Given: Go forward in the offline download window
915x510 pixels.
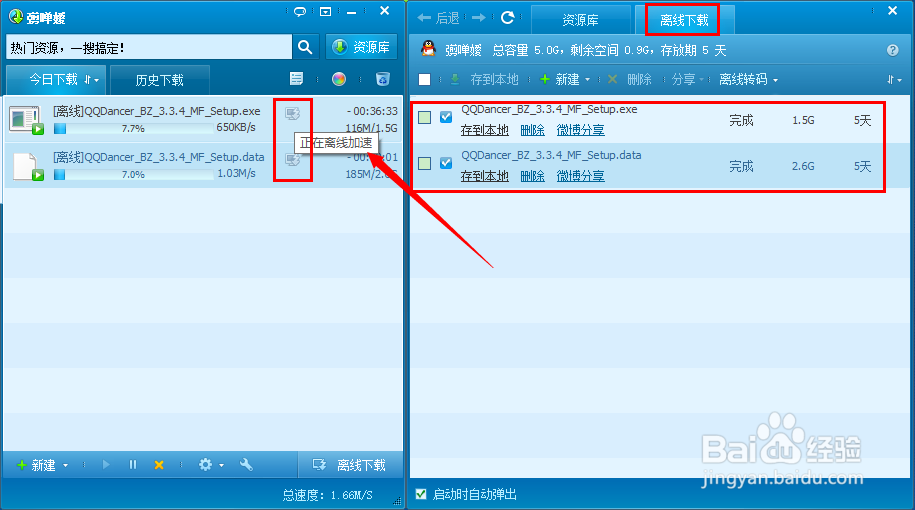Looking at the screenshot, I should [479, 18].
